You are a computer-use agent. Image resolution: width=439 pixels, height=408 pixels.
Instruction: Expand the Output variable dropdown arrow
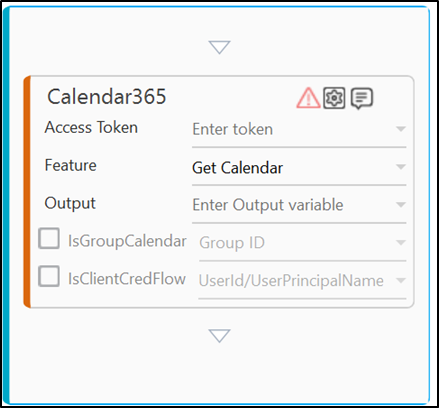click(401, 204)
